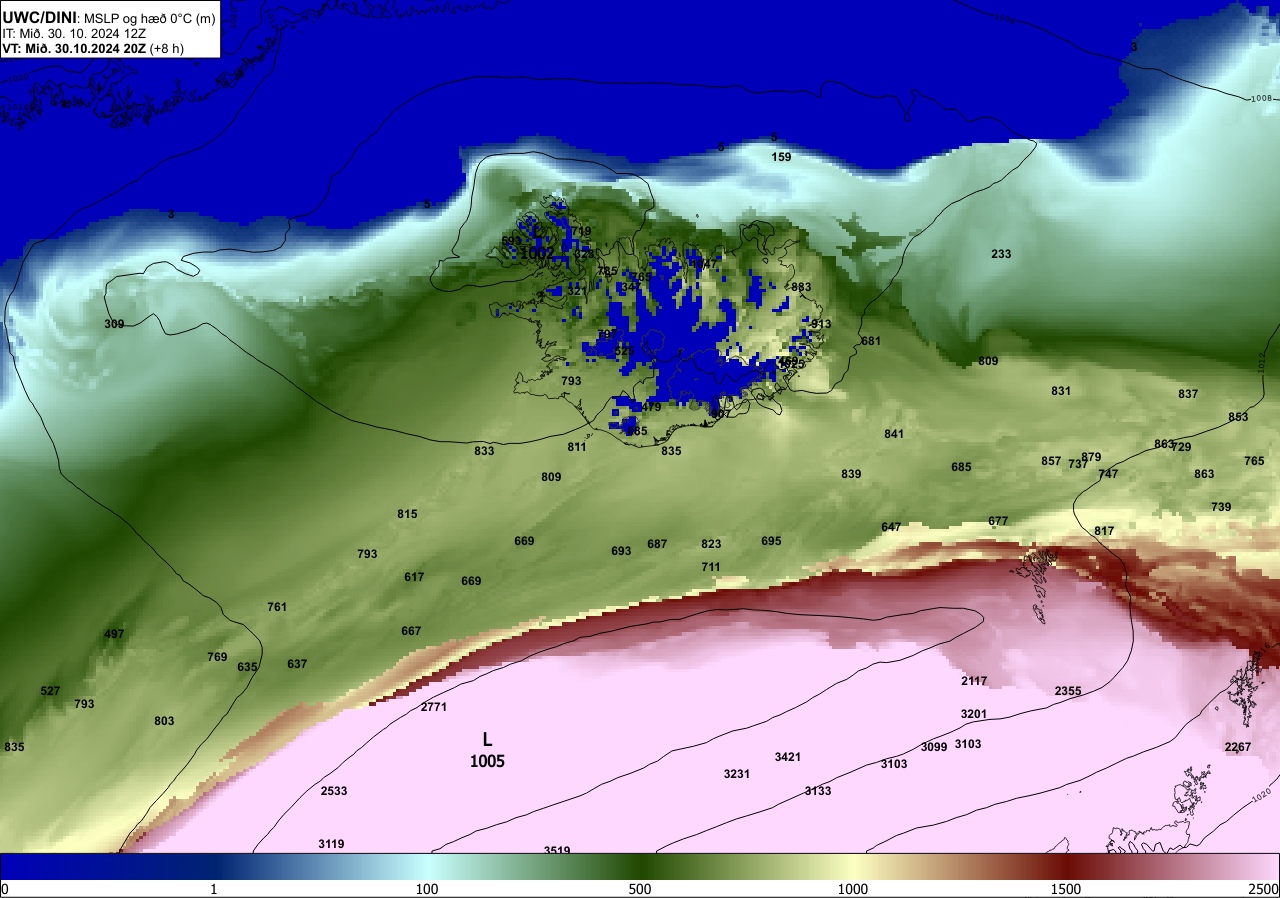Click the freezing level value 159
The image size is (1280, 898).
[x=781, y=157]
